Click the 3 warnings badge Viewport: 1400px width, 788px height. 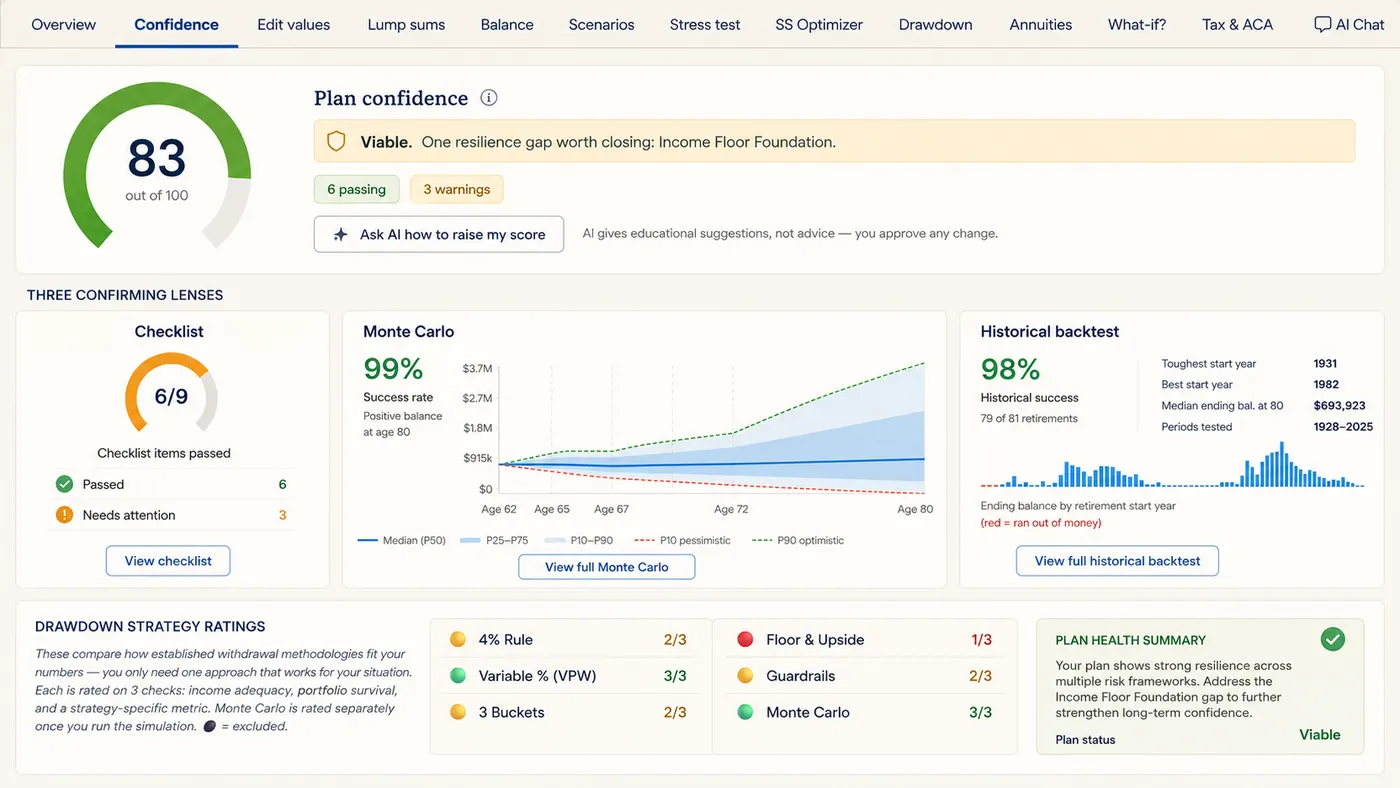[x=457, y=189]
